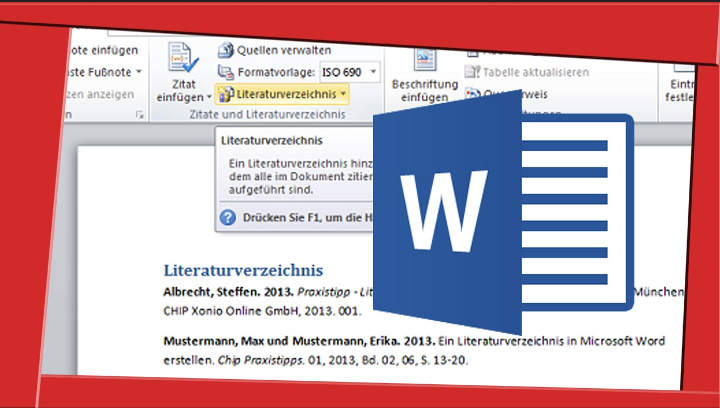720x408 pixels.
Task: Open the Zitat einfügen dropdown arrow
Action: click(209, 98)
